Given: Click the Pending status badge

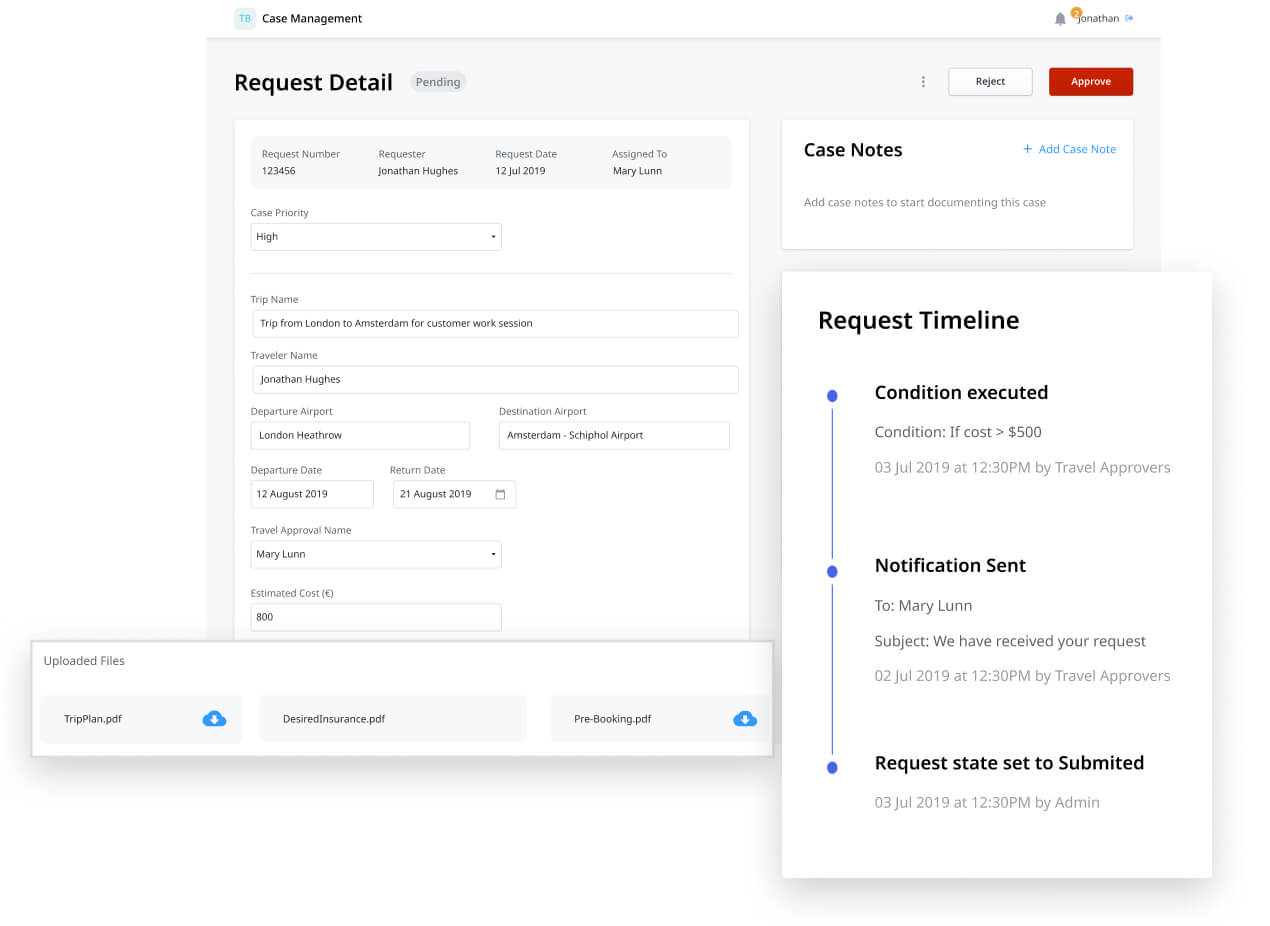Looking at the screenshot, I should (x=437, y=82).
